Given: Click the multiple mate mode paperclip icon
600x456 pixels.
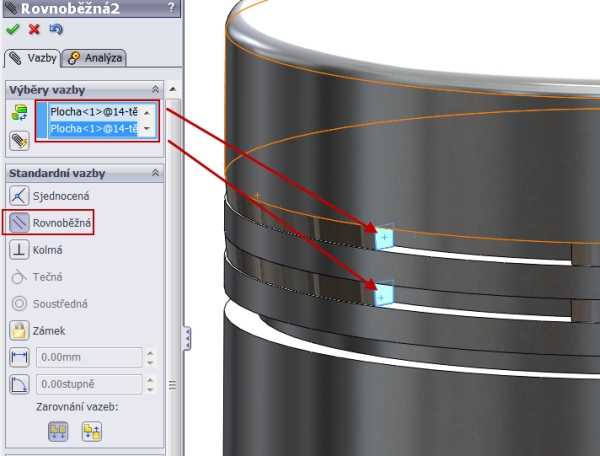Looking at the screenshot, I should tap(19, 141).
